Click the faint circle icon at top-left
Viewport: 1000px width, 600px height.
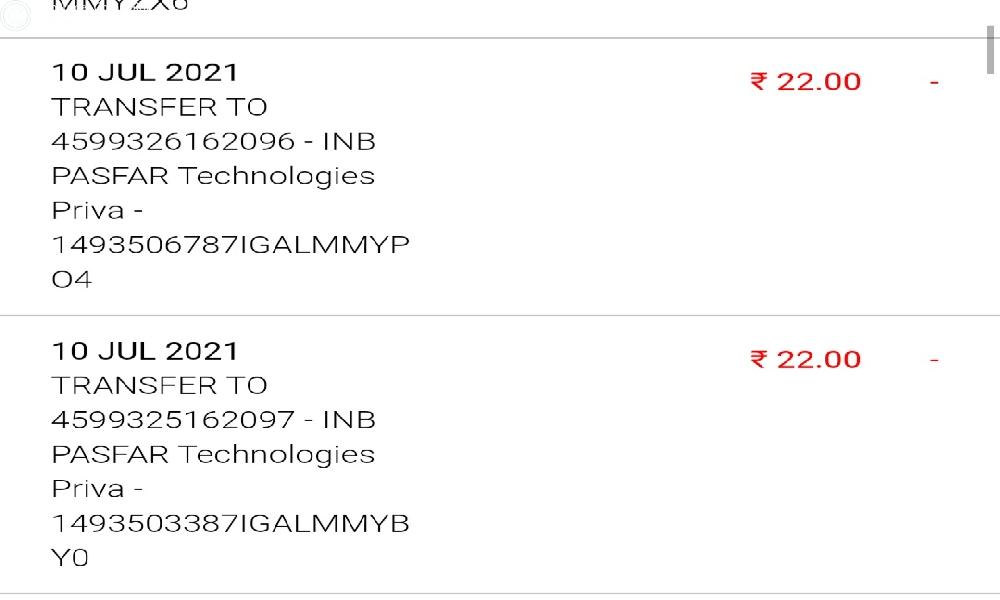[x=16, y=12]
